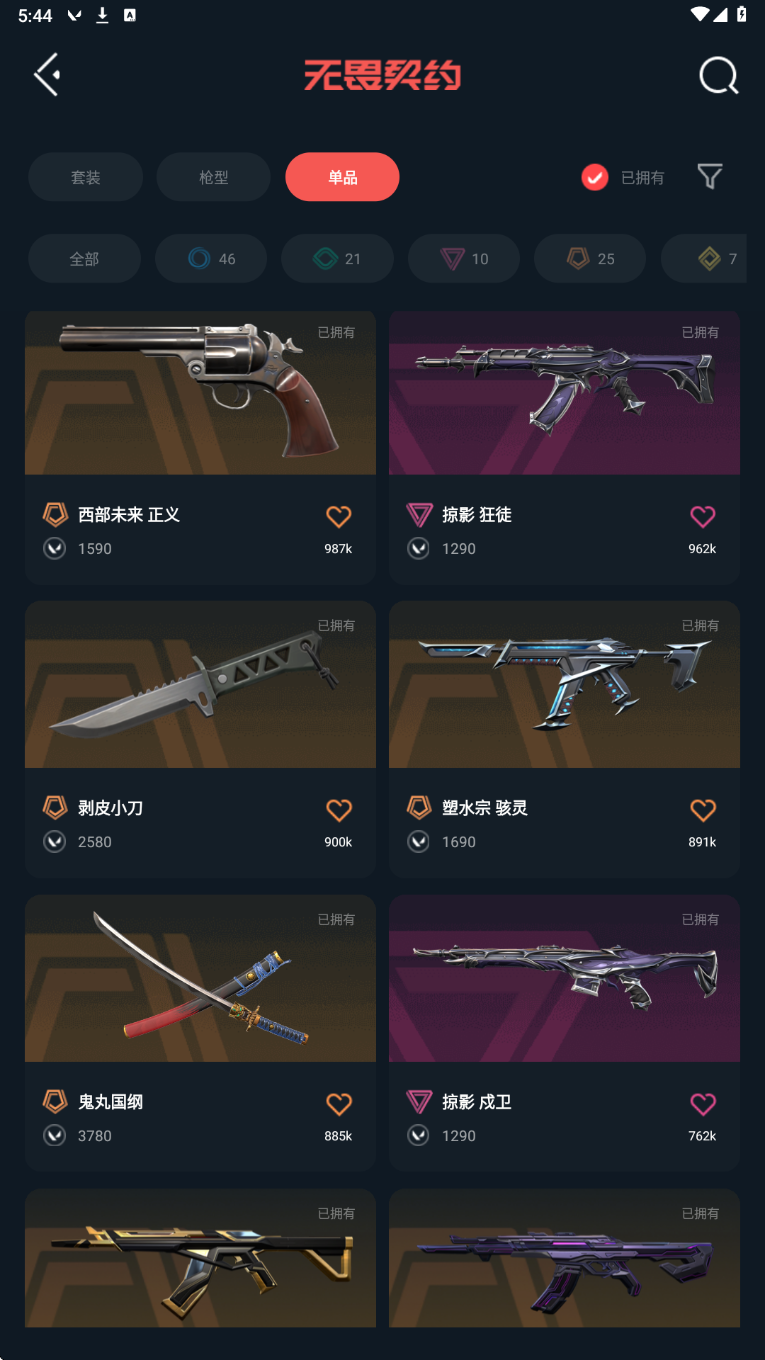Switch to the 枪型 tab

coord(214,177)
